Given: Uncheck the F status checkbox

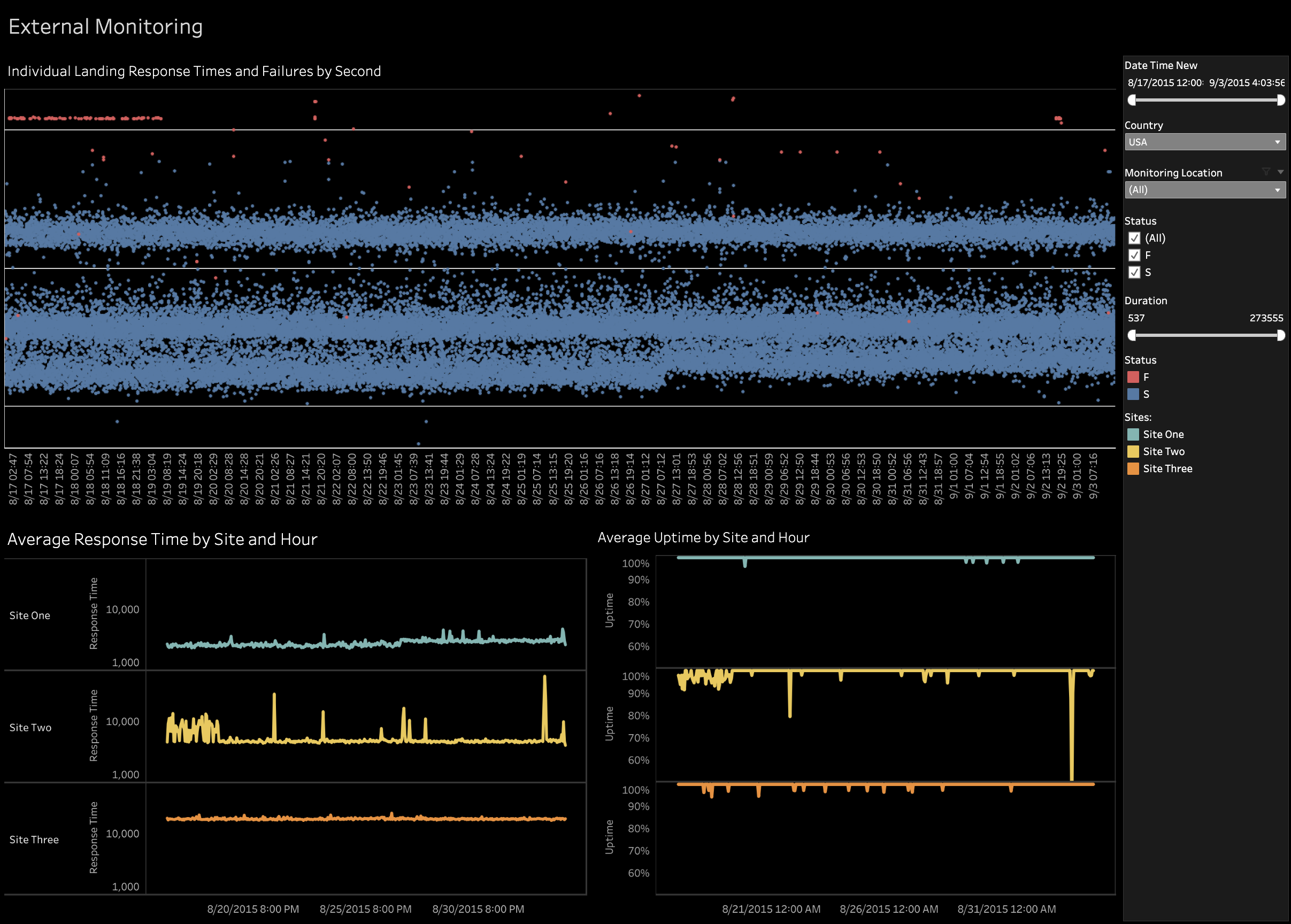Looking at the screenshot, I should point(1134,255).
